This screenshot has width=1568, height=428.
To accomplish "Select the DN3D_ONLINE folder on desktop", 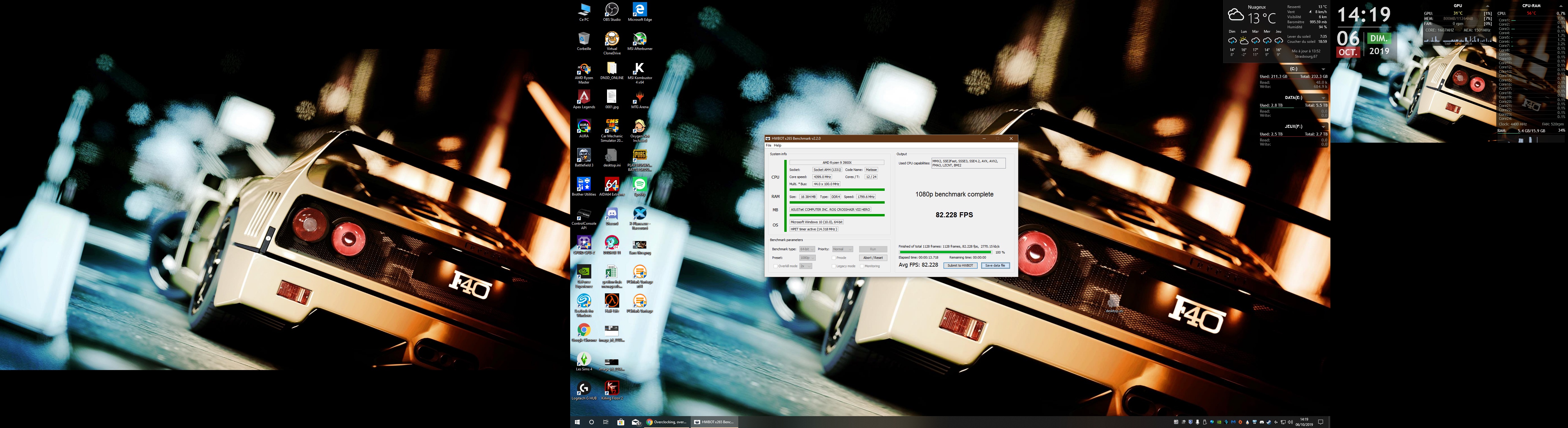I will [x=612, y=71].
